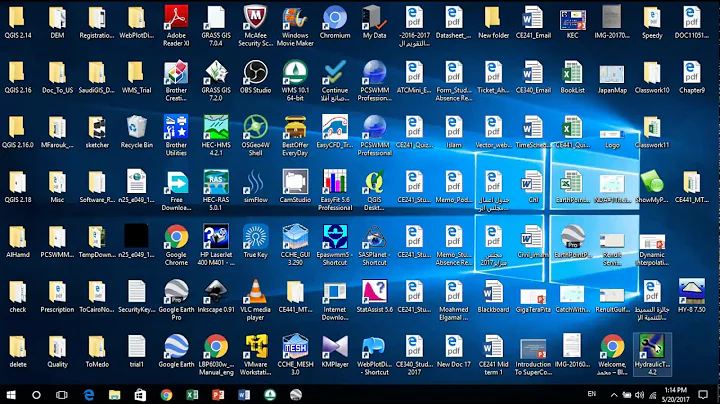Viewport: 720px width, 404px height.
Task: Switch the EN input language indicator
Action: pyautogui.click(x=592, y=394)
